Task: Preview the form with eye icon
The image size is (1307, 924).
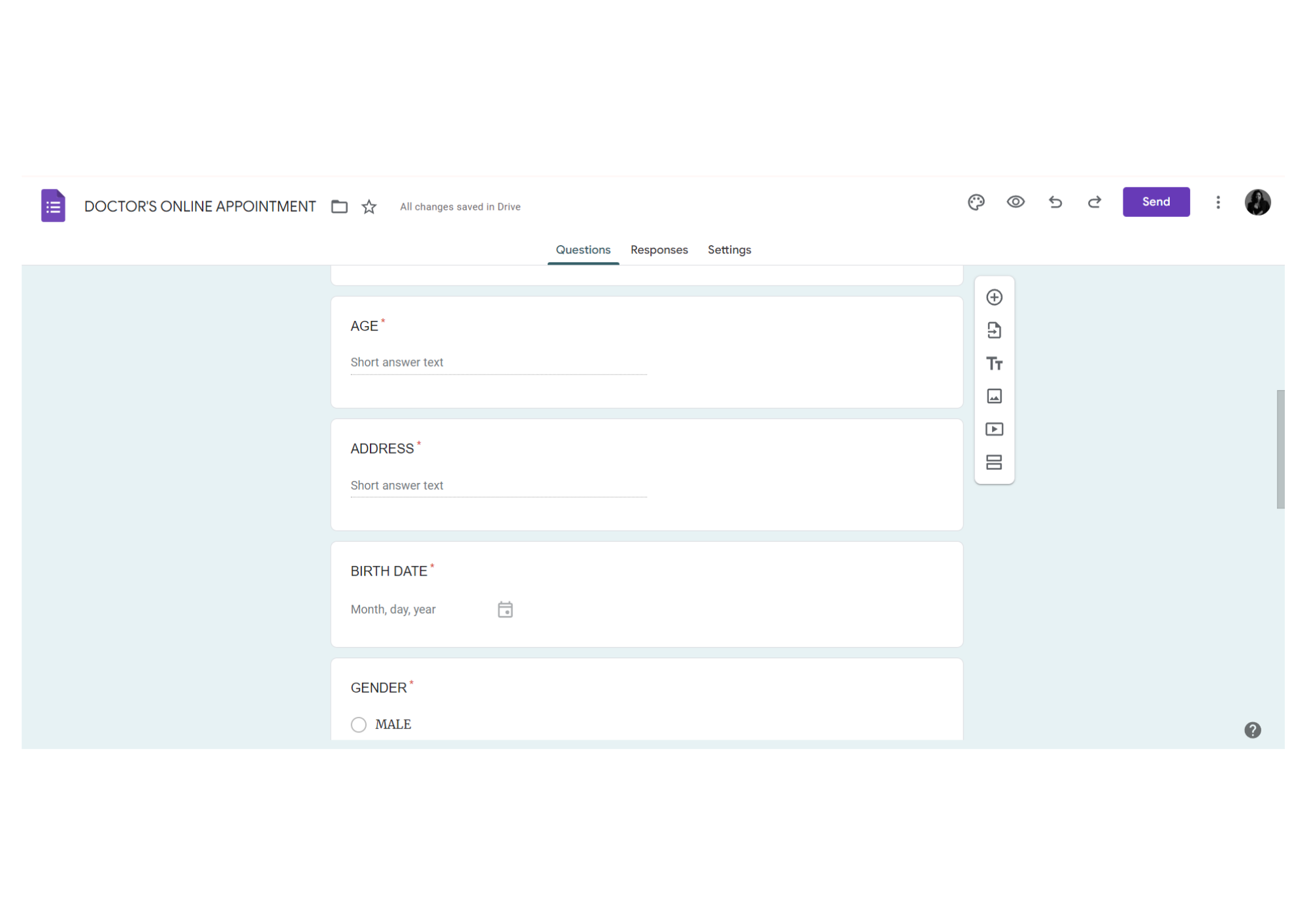Action: click(1015, 202)
